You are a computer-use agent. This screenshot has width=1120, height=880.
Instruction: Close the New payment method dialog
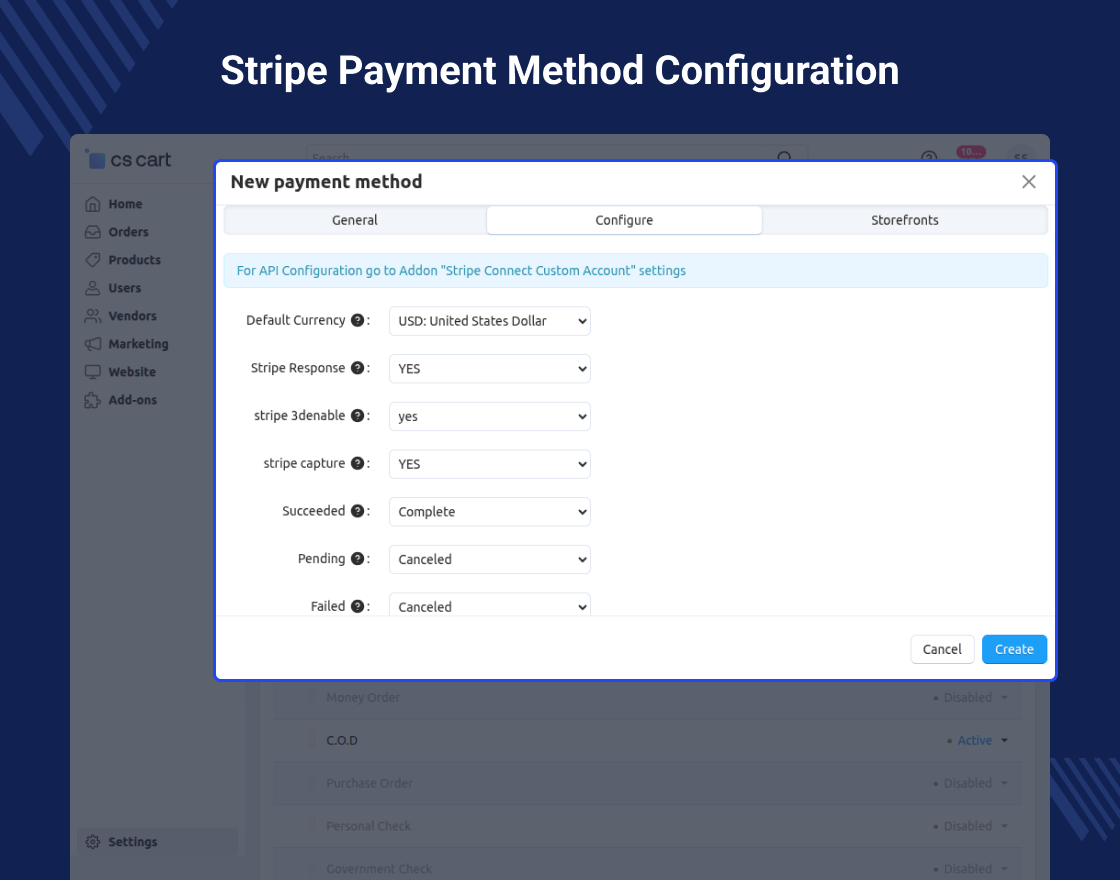click(x=1028, y=182)
